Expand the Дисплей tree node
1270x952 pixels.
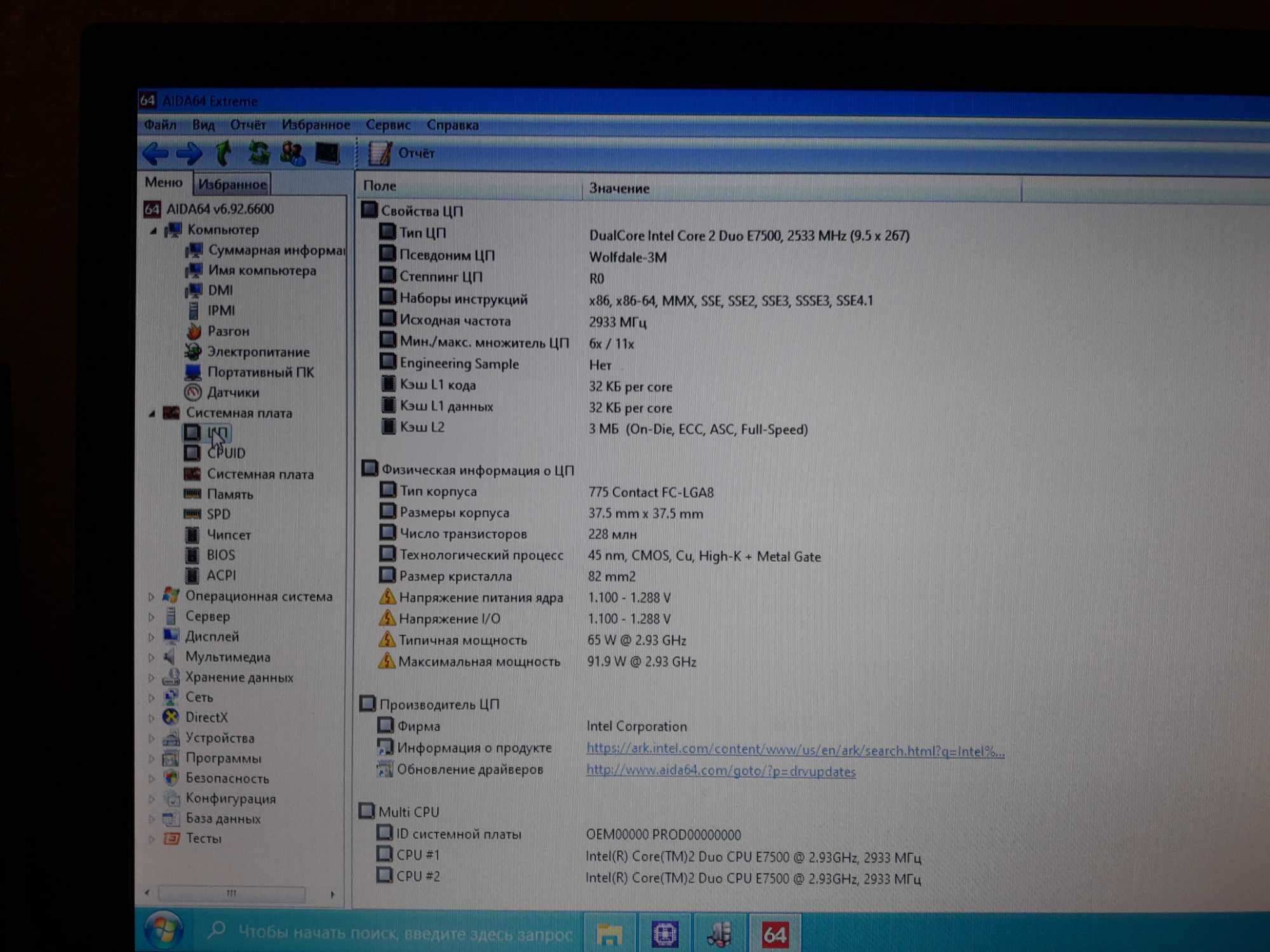pos(151,637)
